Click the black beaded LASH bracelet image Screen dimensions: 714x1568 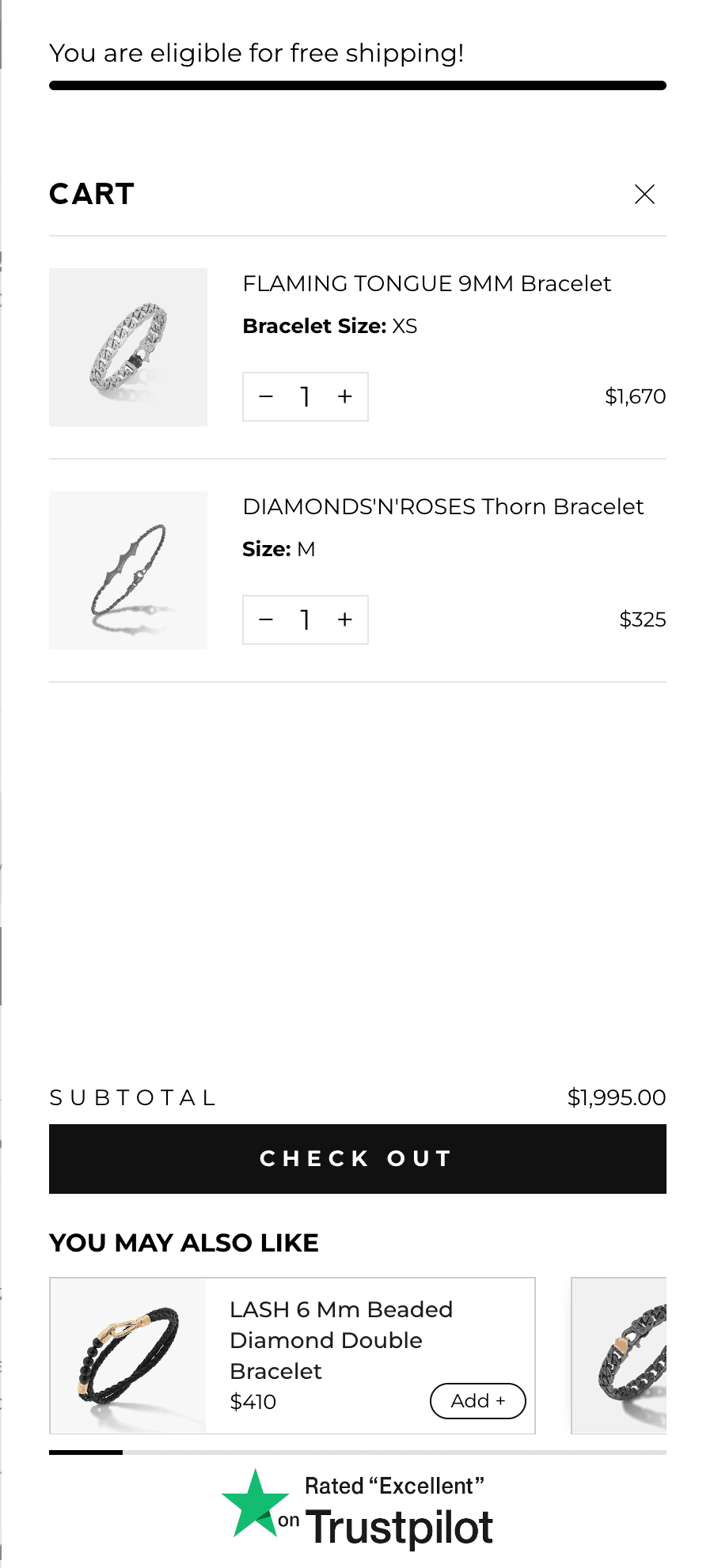[x=128, y=1355]
